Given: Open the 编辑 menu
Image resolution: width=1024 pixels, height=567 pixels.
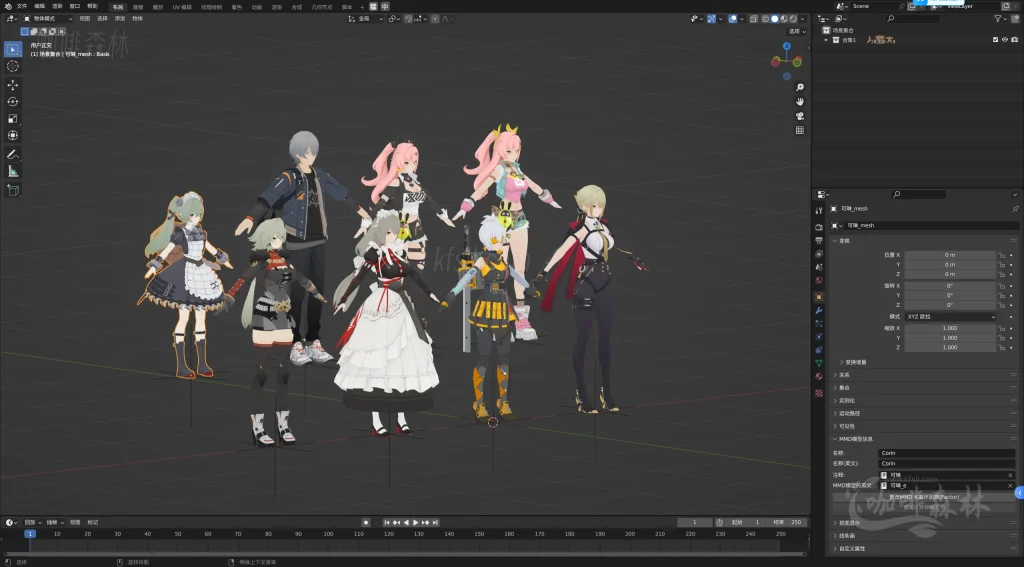Looking at the screenshot, I should (39, 6).
